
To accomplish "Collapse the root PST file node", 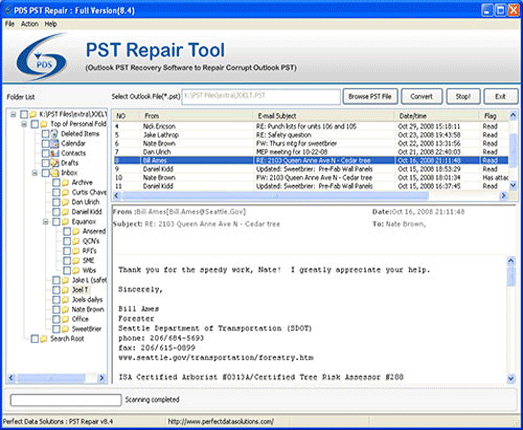I will (x=13, y=114).
